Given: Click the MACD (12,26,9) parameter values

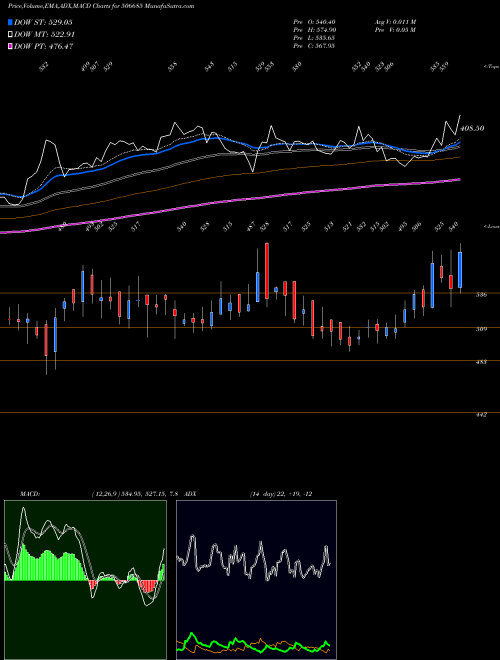Looking at the screenshot, I should [136, 494].
